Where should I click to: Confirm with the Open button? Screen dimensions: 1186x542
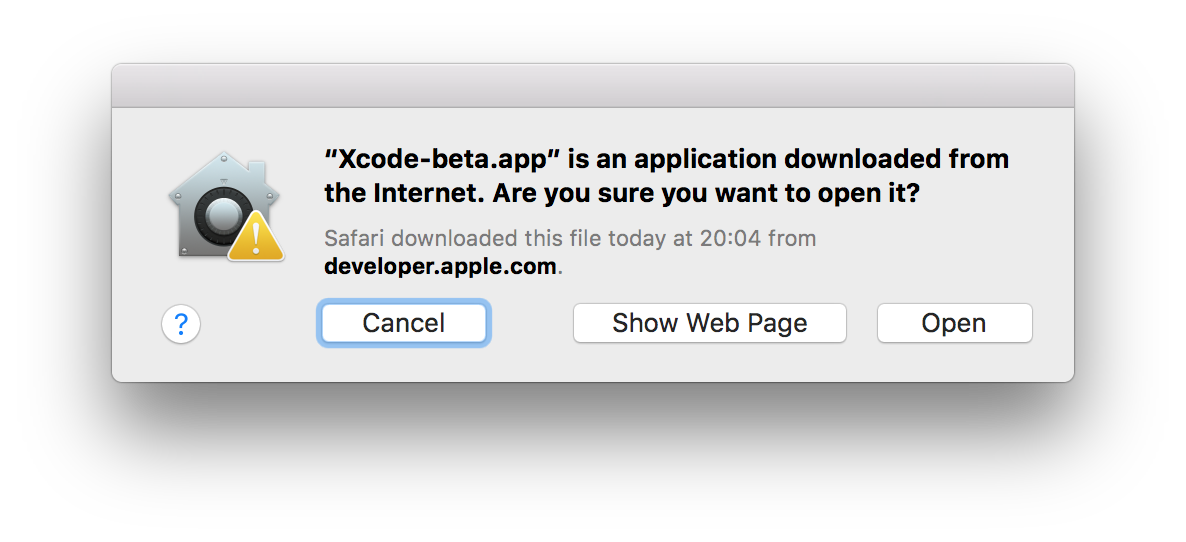click(x=955, y=324)
